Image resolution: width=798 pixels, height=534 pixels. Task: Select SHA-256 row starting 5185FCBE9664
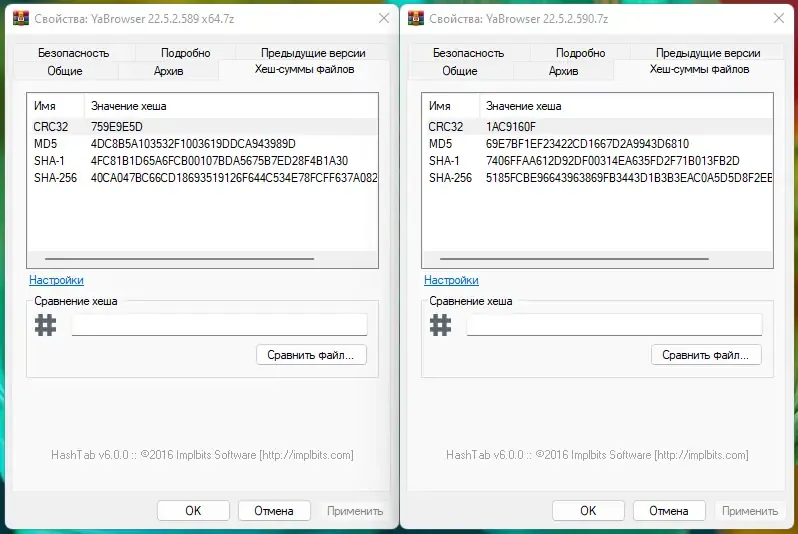(597, 178)
